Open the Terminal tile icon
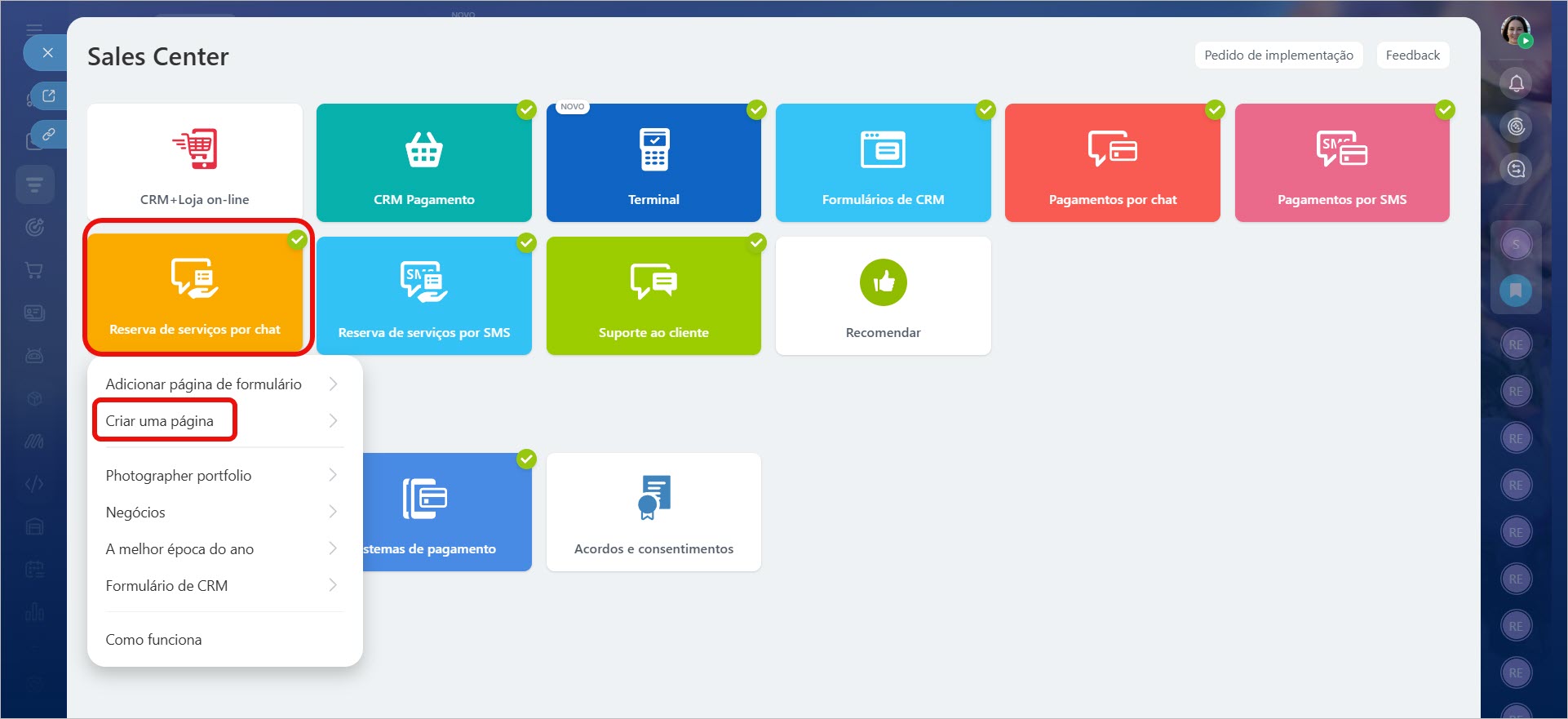The height and width of the screenshot is (719, 1568). (x=653, y=149)
